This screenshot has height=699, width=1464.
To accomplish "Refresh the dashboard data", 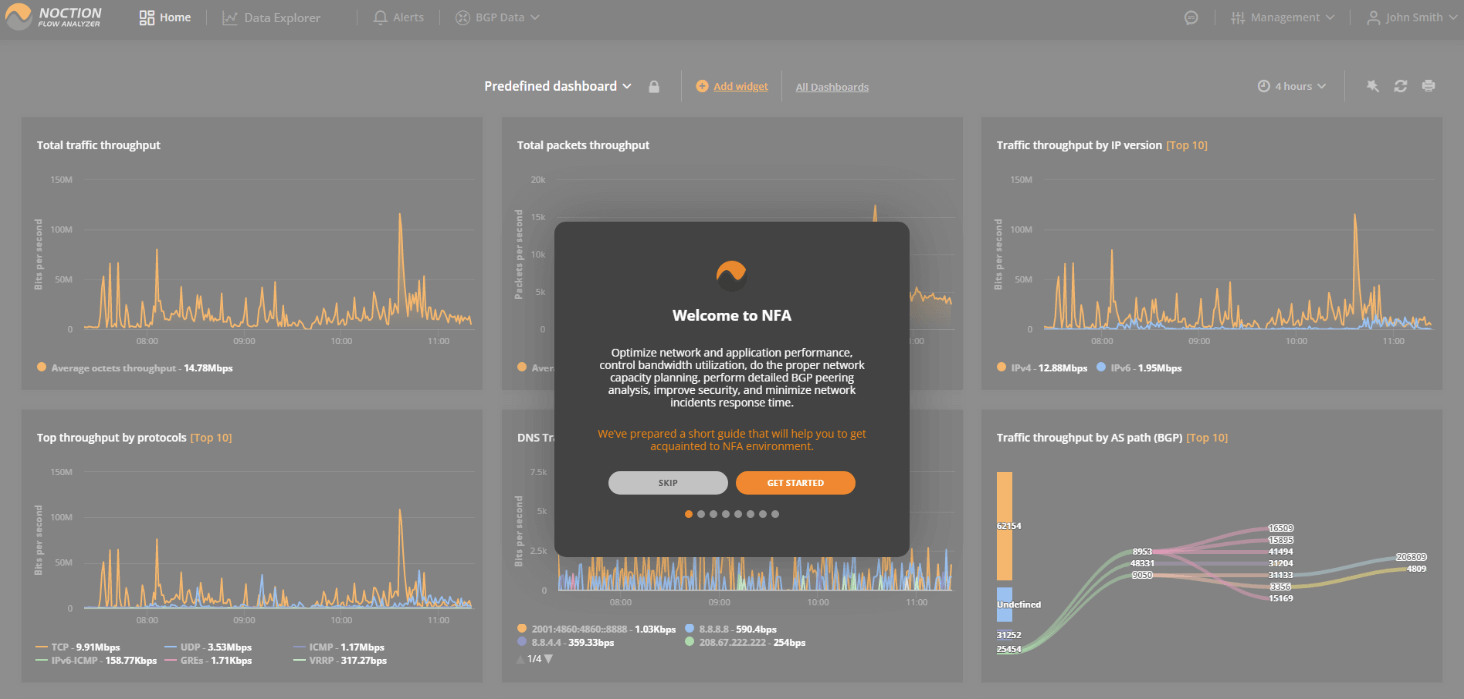I will [1400, 86].
